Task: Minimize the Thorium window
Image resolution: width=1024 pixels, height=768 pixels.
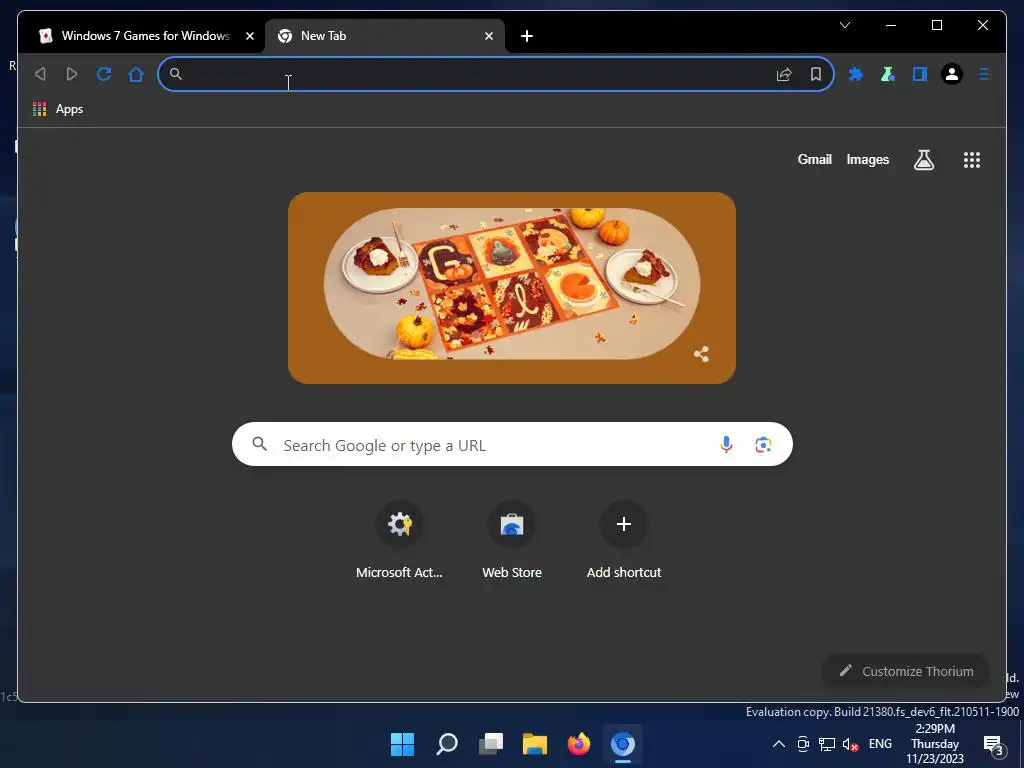Action: tap(891, 25)
